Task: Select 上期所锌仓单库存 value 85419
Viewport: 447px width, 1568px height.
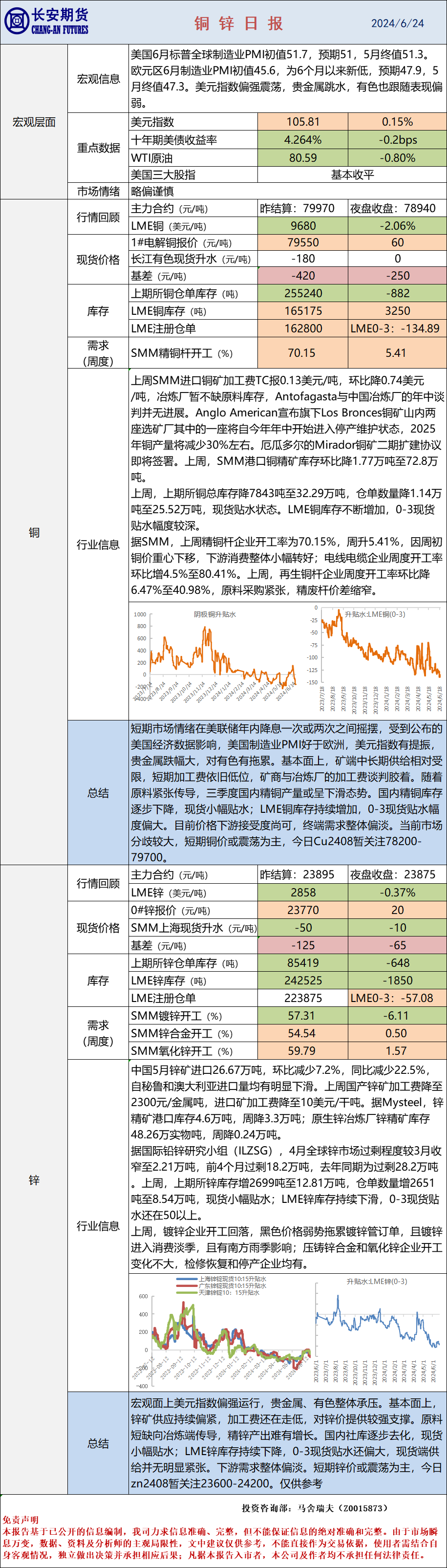Action: [303, 963]
